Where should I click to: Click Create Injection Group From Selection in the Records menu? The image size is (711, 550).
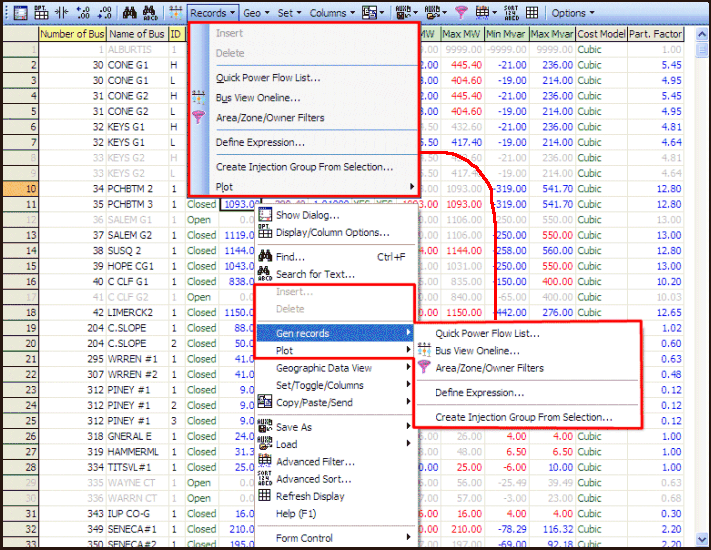(x=304, y=167)
